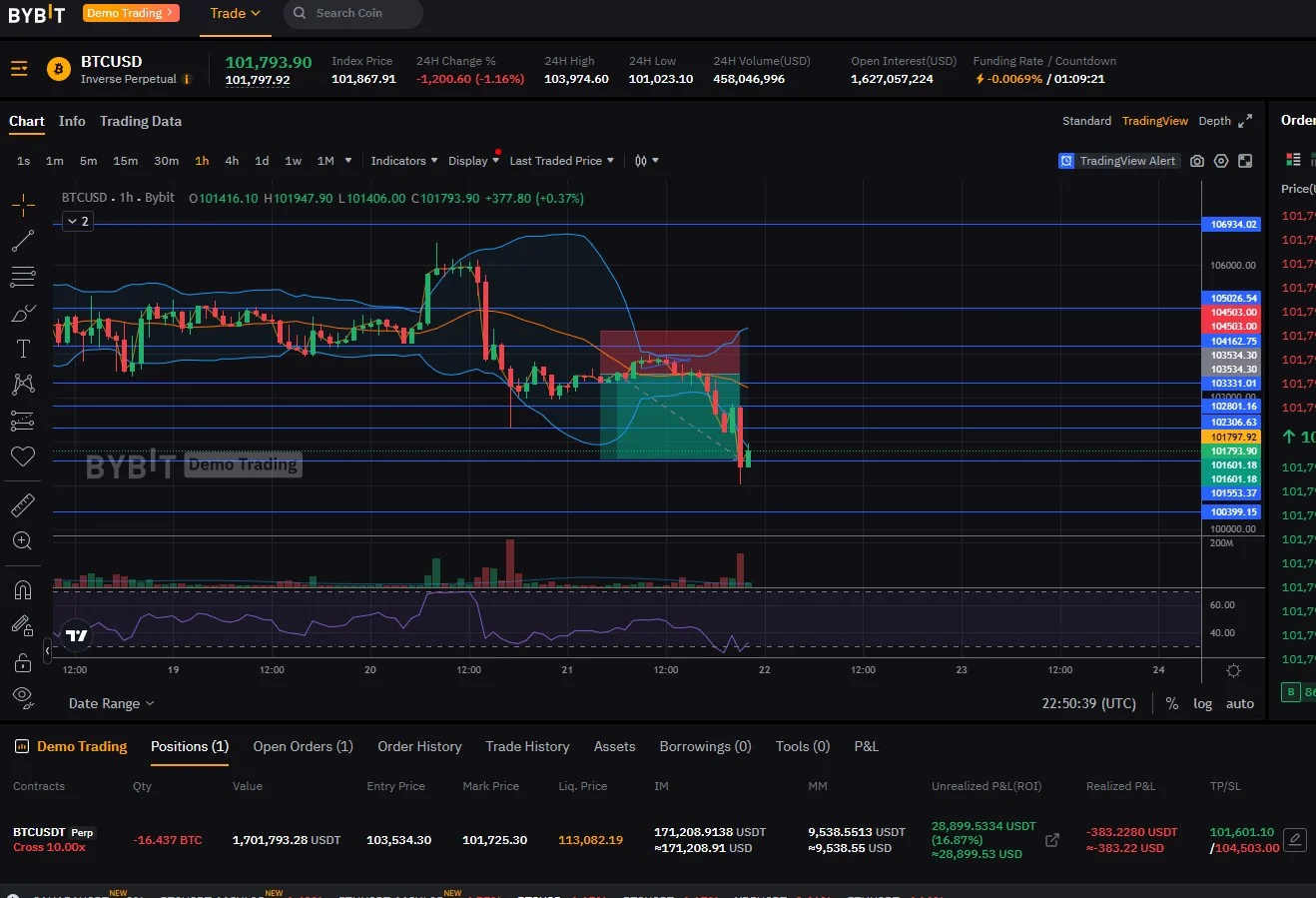
Task: Open the Last Traded Price dropdown
Action: [562, 161]
